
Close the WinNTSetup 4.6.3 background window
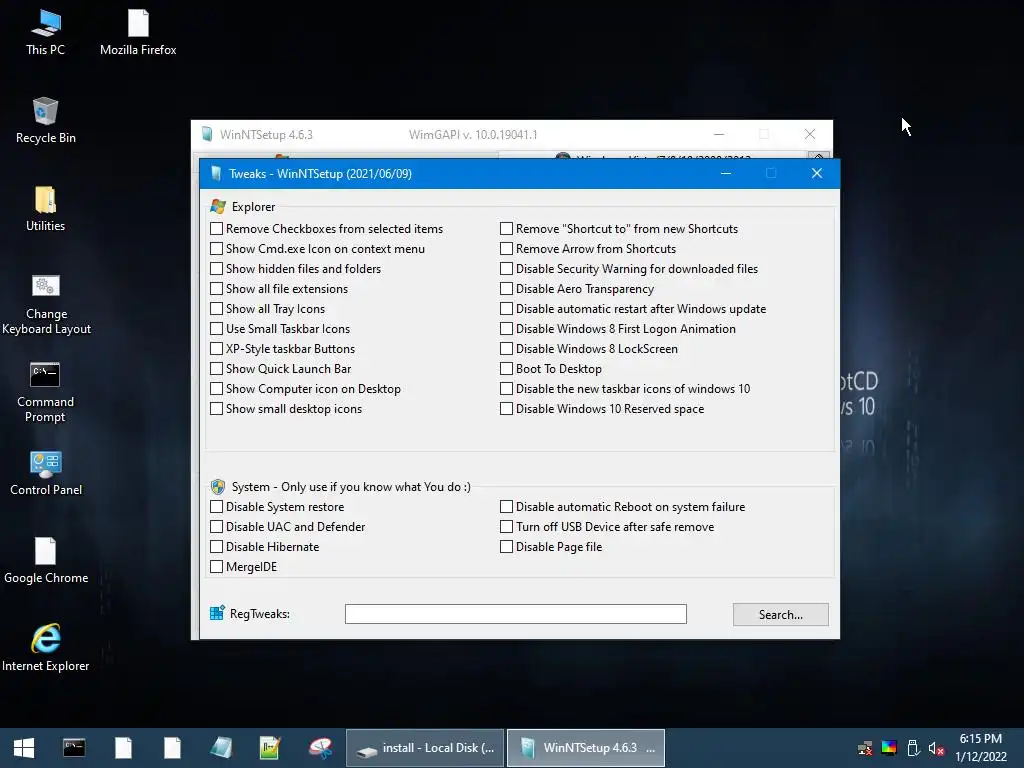pyautogui.click(x=810, y=135)
